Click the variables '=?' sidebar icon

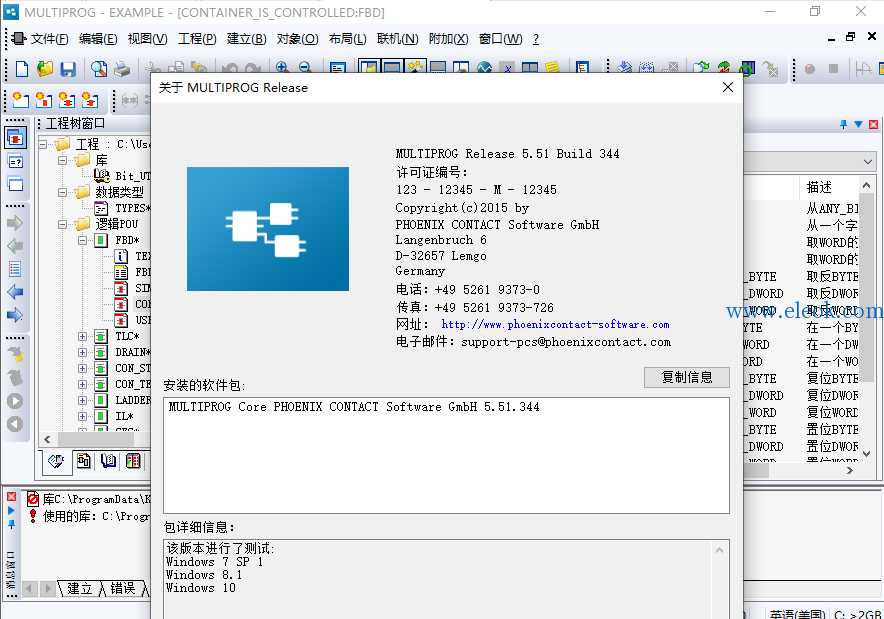15,162
